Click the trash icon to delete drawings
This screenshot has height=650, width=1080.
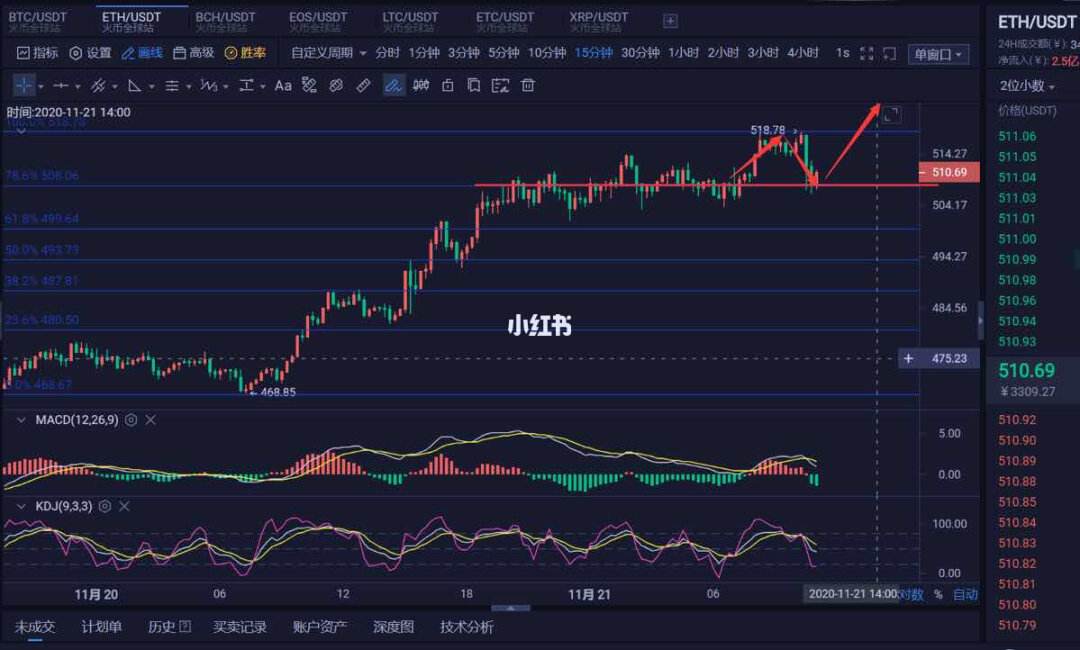tap(528, 85)
